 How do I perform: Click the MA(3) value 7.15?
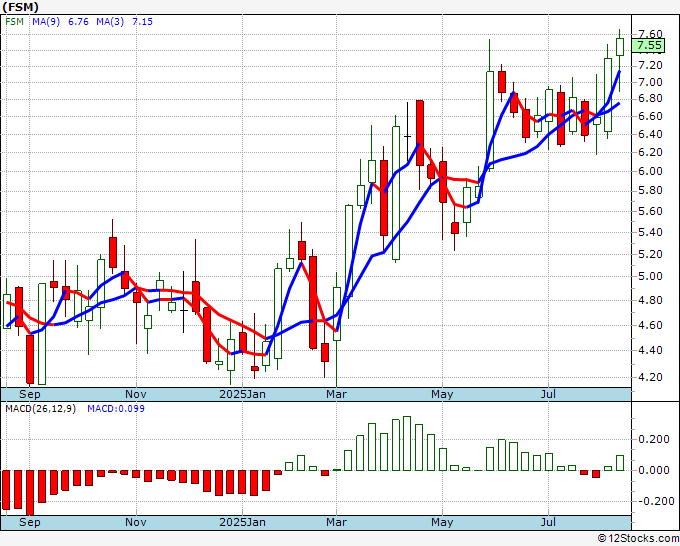[143, 22]
